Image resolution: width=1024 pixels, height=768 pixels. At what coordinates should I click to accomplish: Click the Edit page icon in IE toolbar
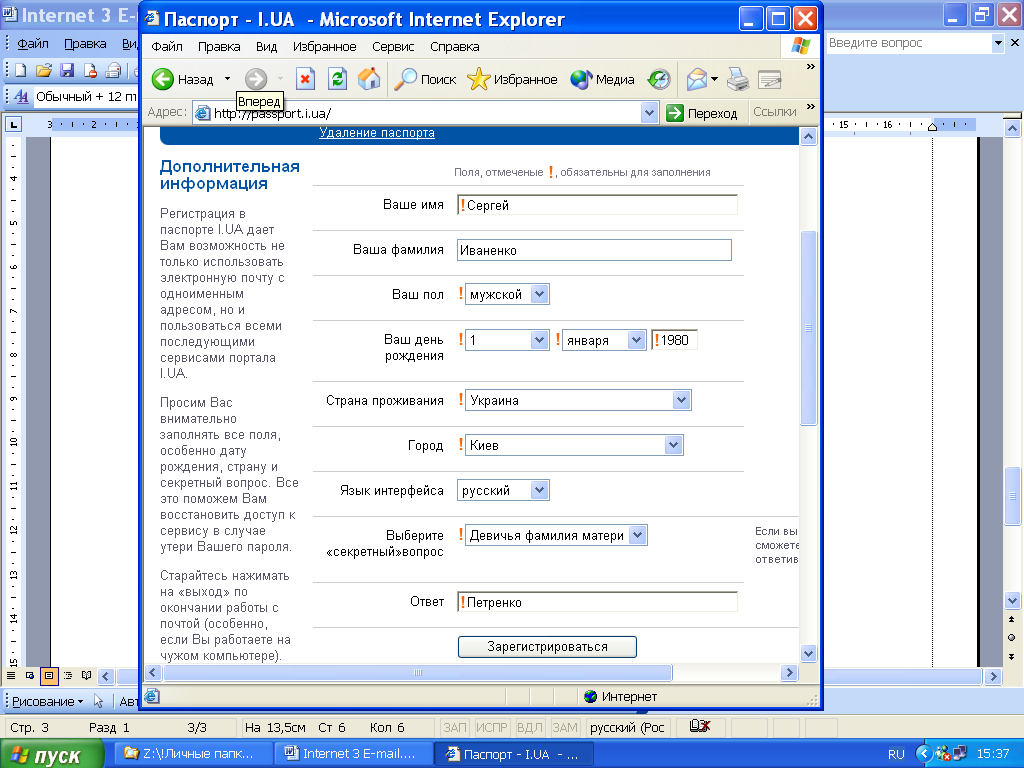pos(769,80)
